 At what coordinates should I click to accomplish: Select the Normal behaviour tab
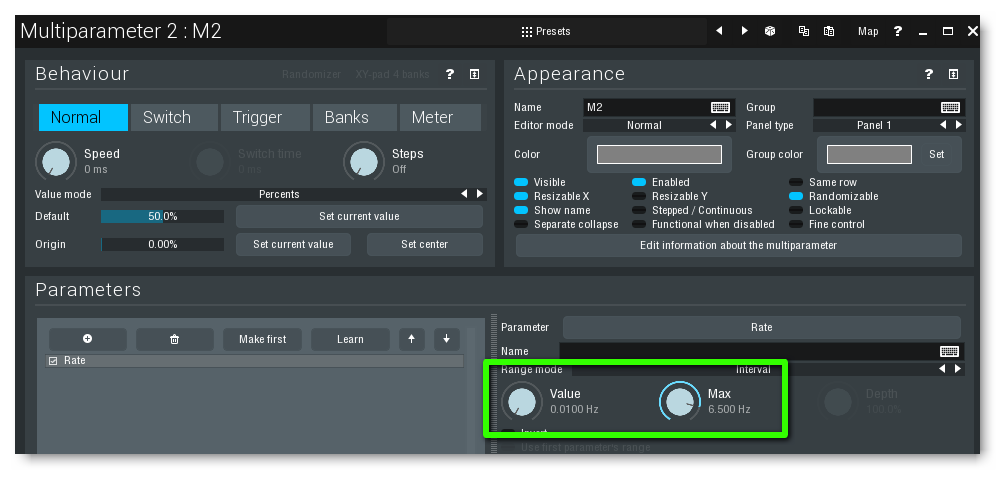[x=83, y=118]
